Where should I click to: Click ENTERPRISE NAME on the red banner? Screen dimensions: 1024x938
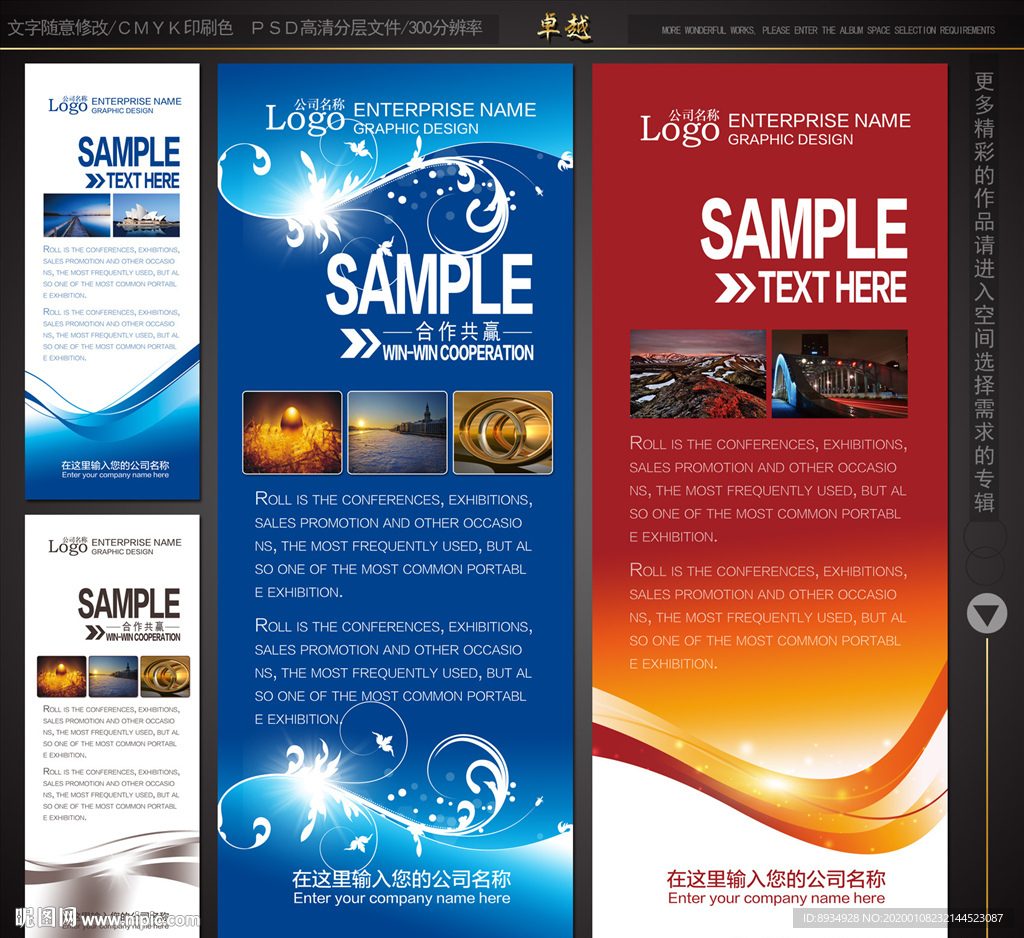pos(820,120)
